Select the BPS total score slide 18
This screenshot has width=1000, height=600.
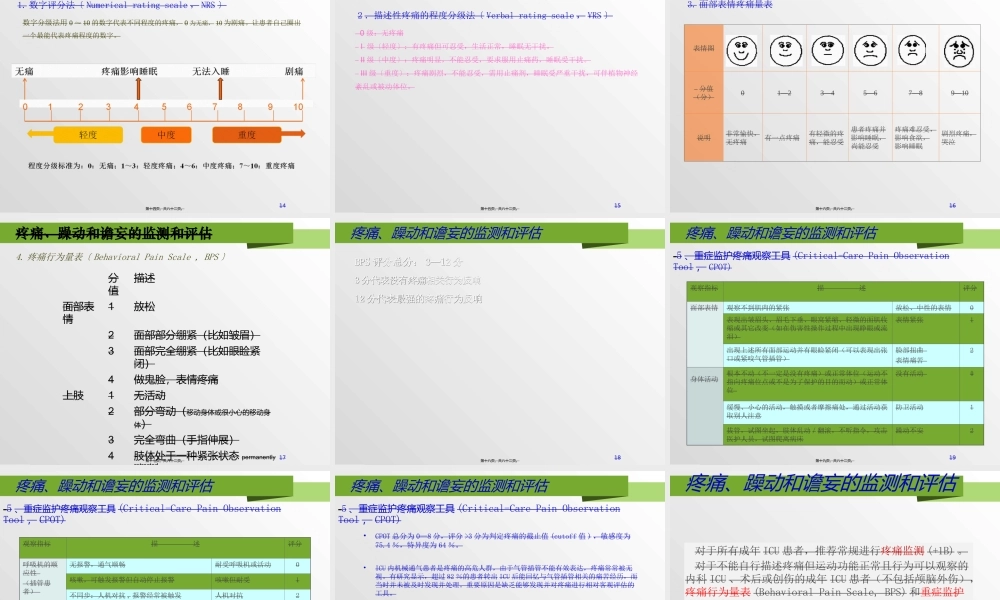point(500,344)
